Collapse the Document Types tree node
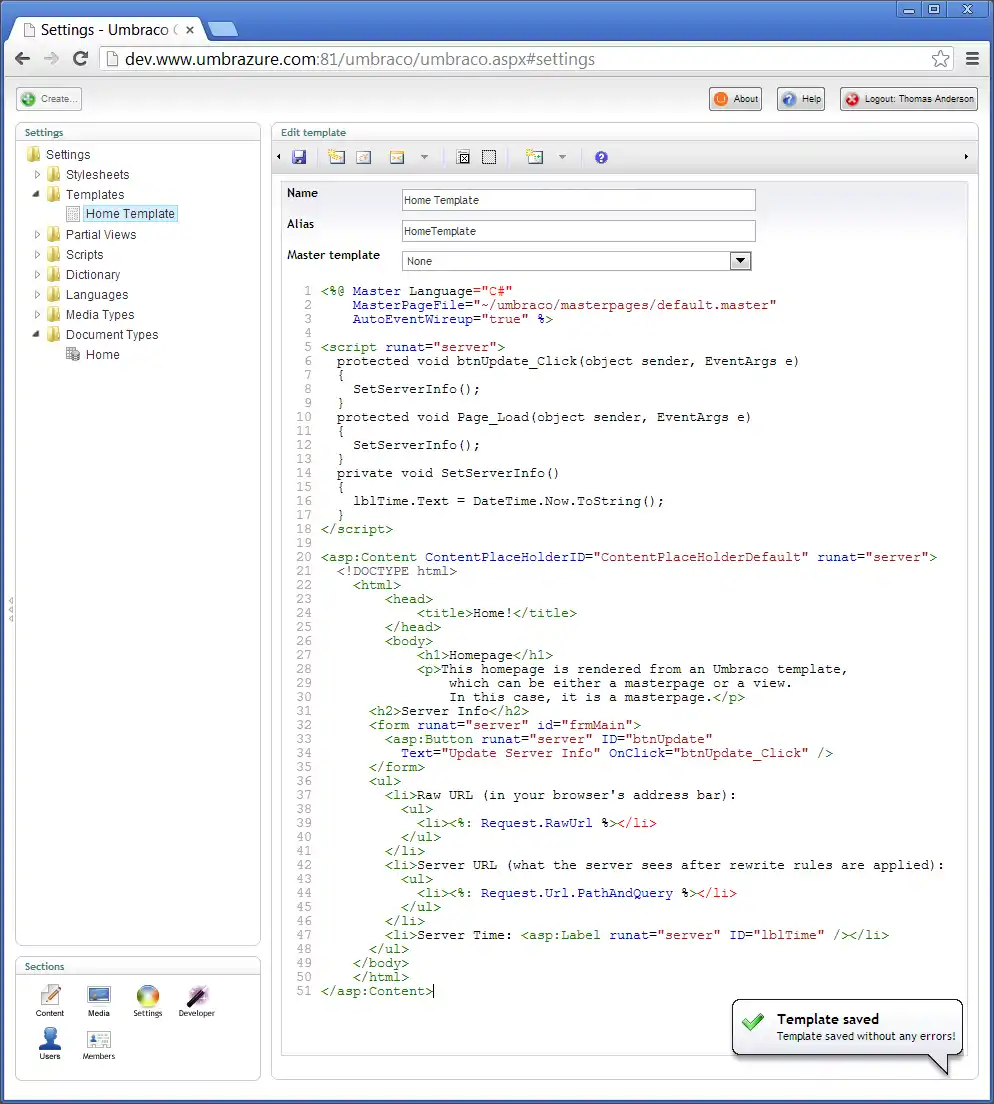This screenshot has width=994, height=1104. [x=36, y=334]
